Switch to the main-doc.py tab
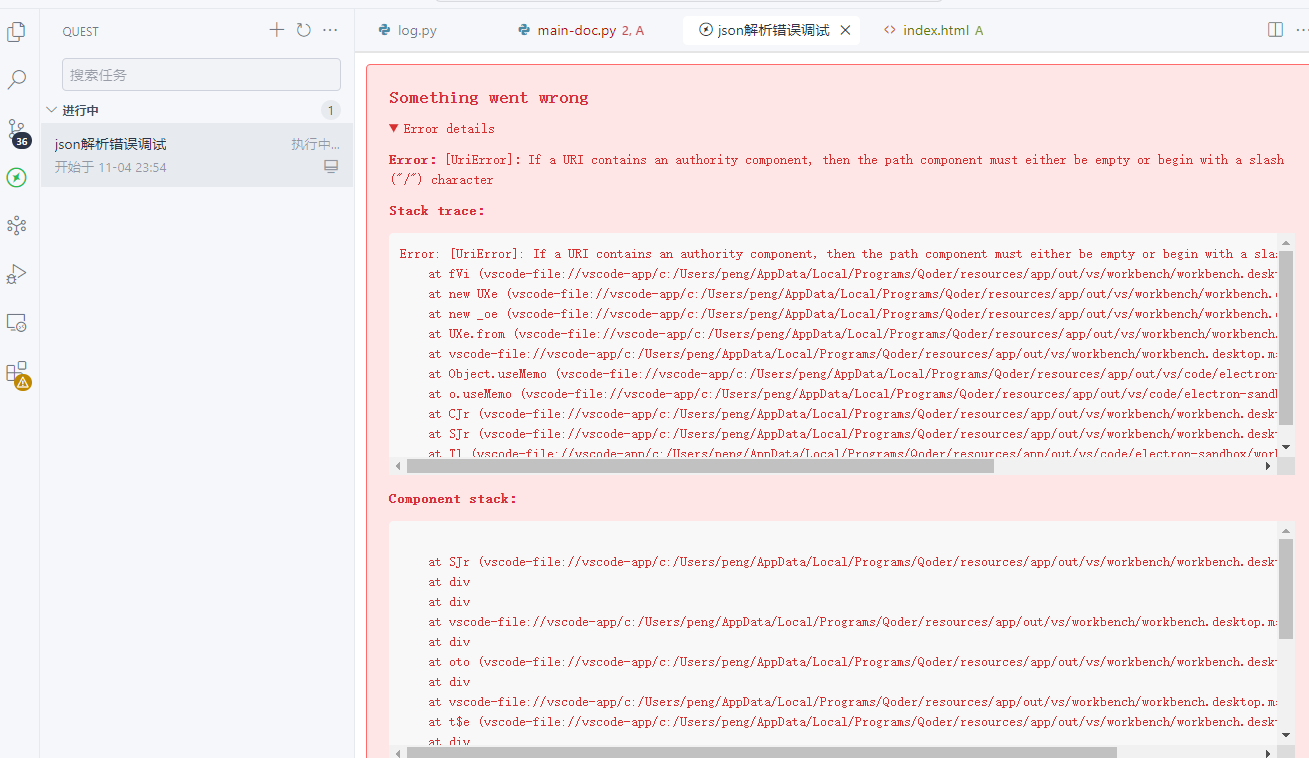The image size is (1309, 758). point(581,30)
